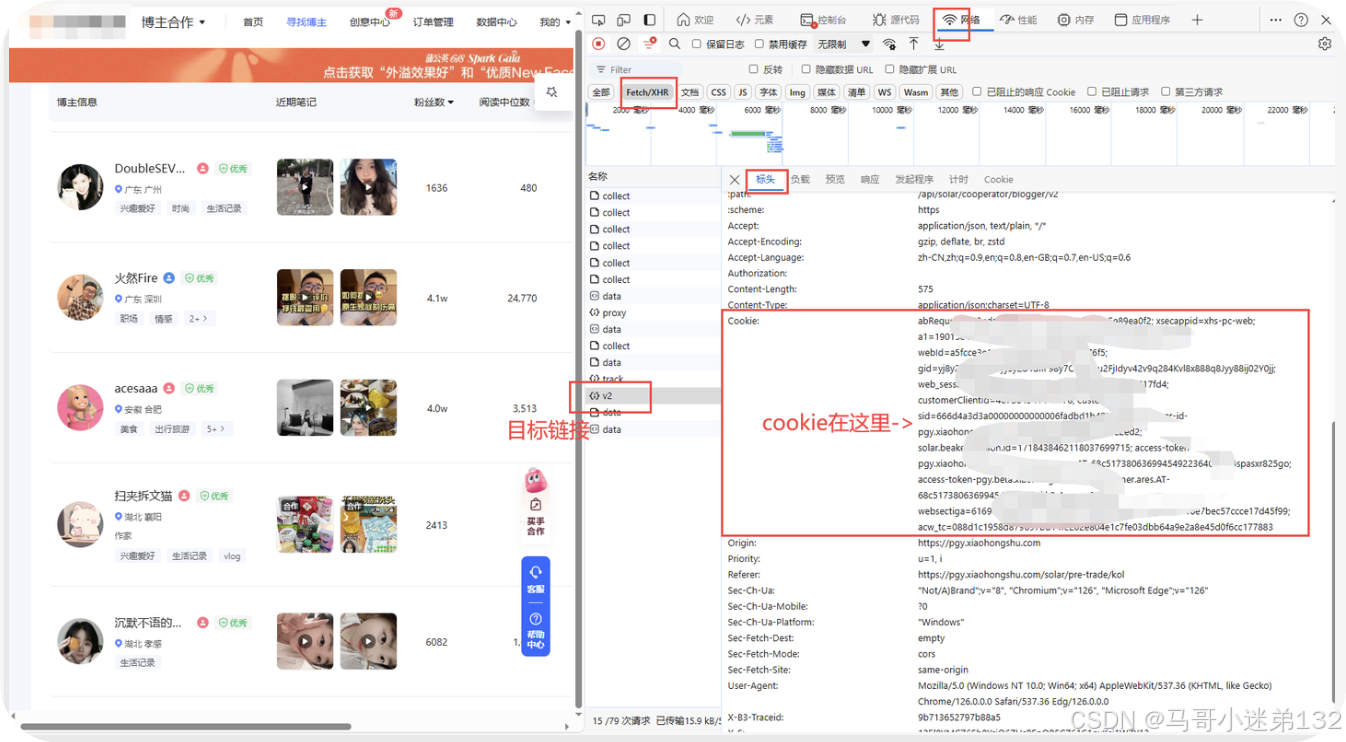Screen dimensions: 1346x742
Task: Expand 2+ tags for 火然Fire
Action: point(199,319)
